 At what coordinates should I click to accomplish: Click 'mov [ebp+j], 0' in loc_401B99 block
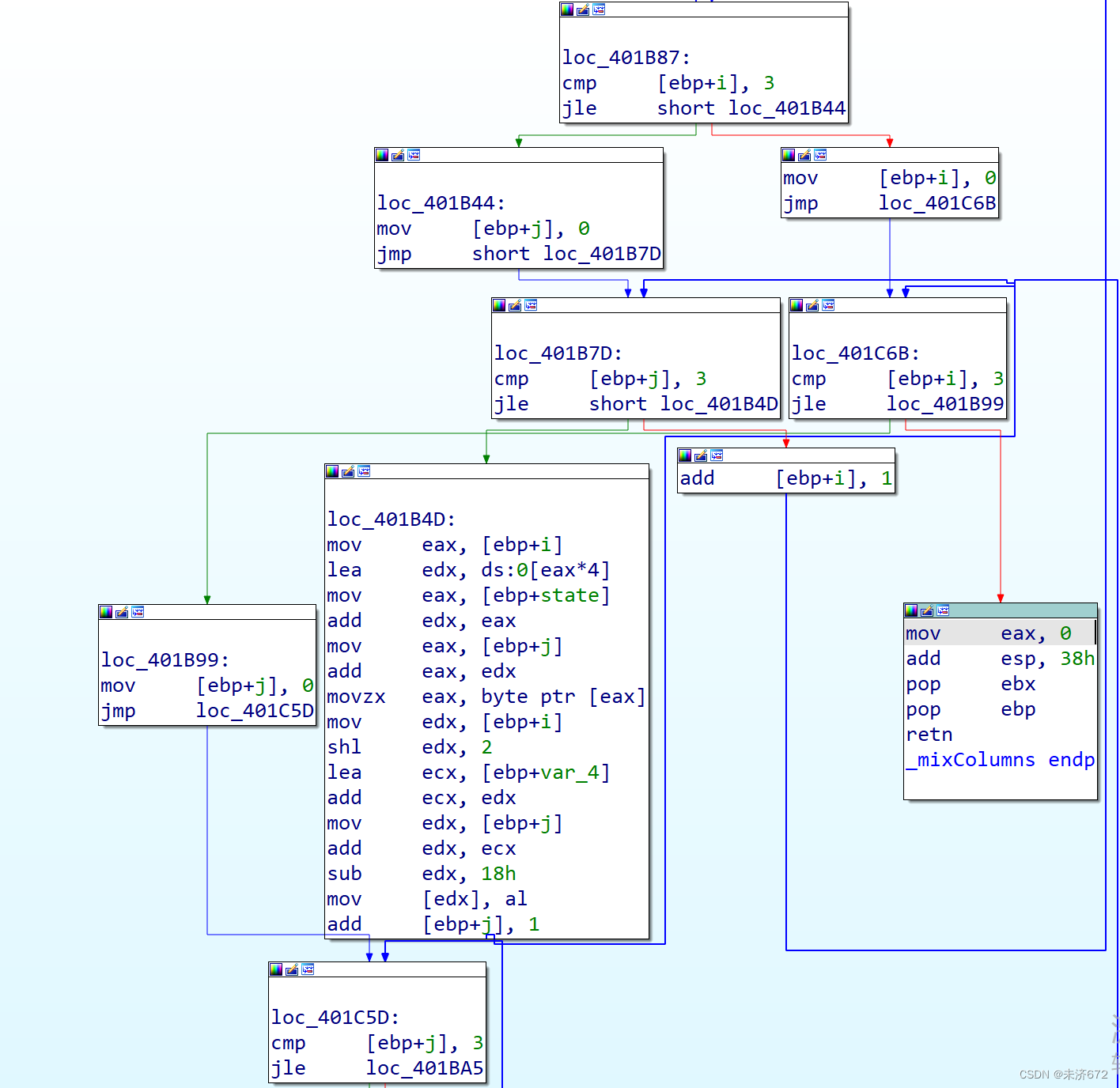click(x=207, y=686)
